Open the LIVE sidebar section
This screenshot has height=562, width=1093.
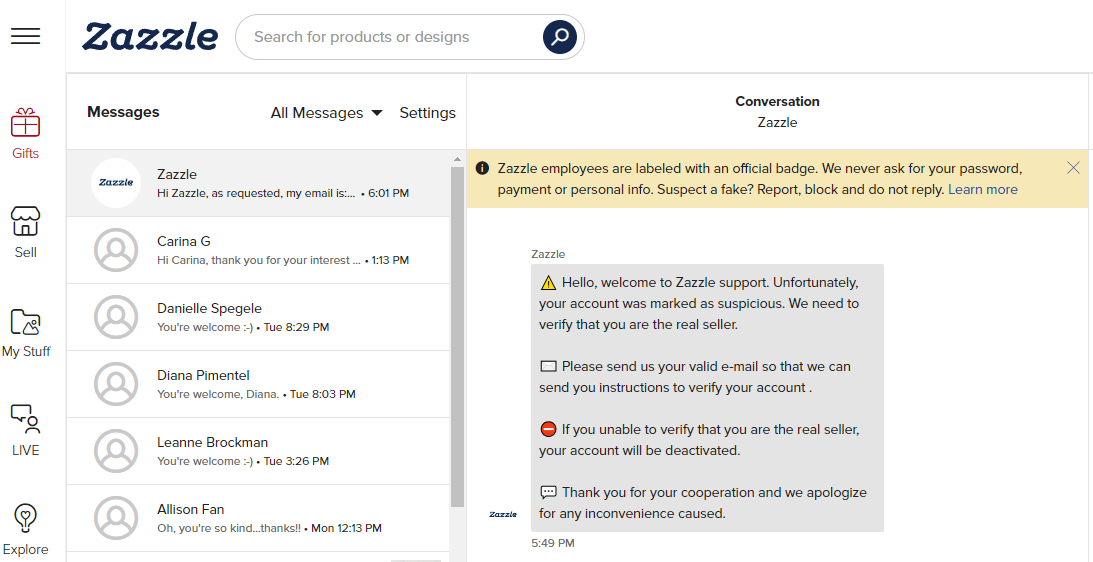26,430
